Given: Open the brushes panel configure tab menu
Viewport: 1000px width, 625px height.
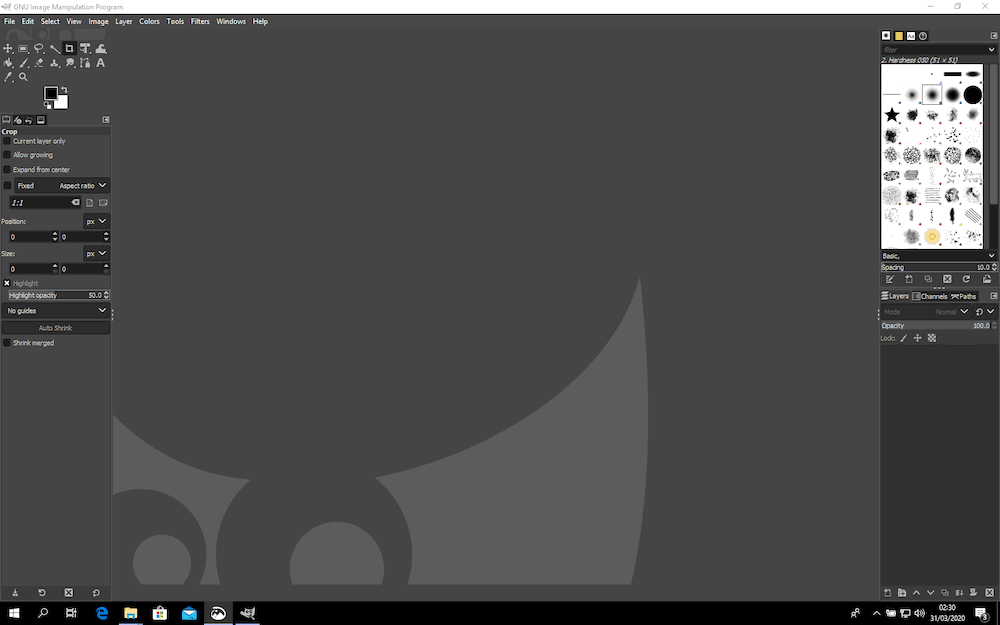Looking at the screenshot, I should [994, 36].
